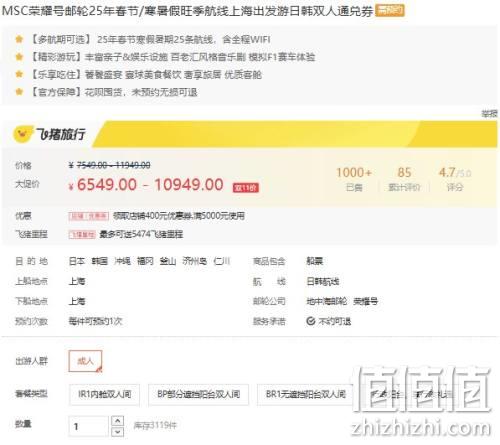This screenshot has width=500, height=445.
Task: Click the MSC荣耀号邮轮 product title
Action: pos(187,11)
